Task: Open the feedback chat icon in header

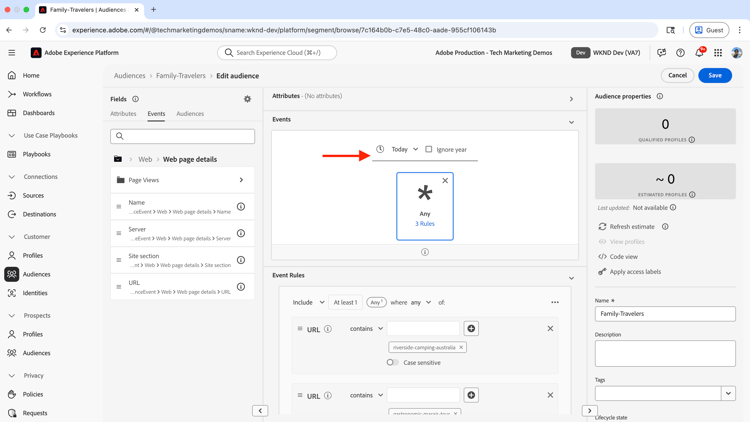Action: tap(662, 53)
